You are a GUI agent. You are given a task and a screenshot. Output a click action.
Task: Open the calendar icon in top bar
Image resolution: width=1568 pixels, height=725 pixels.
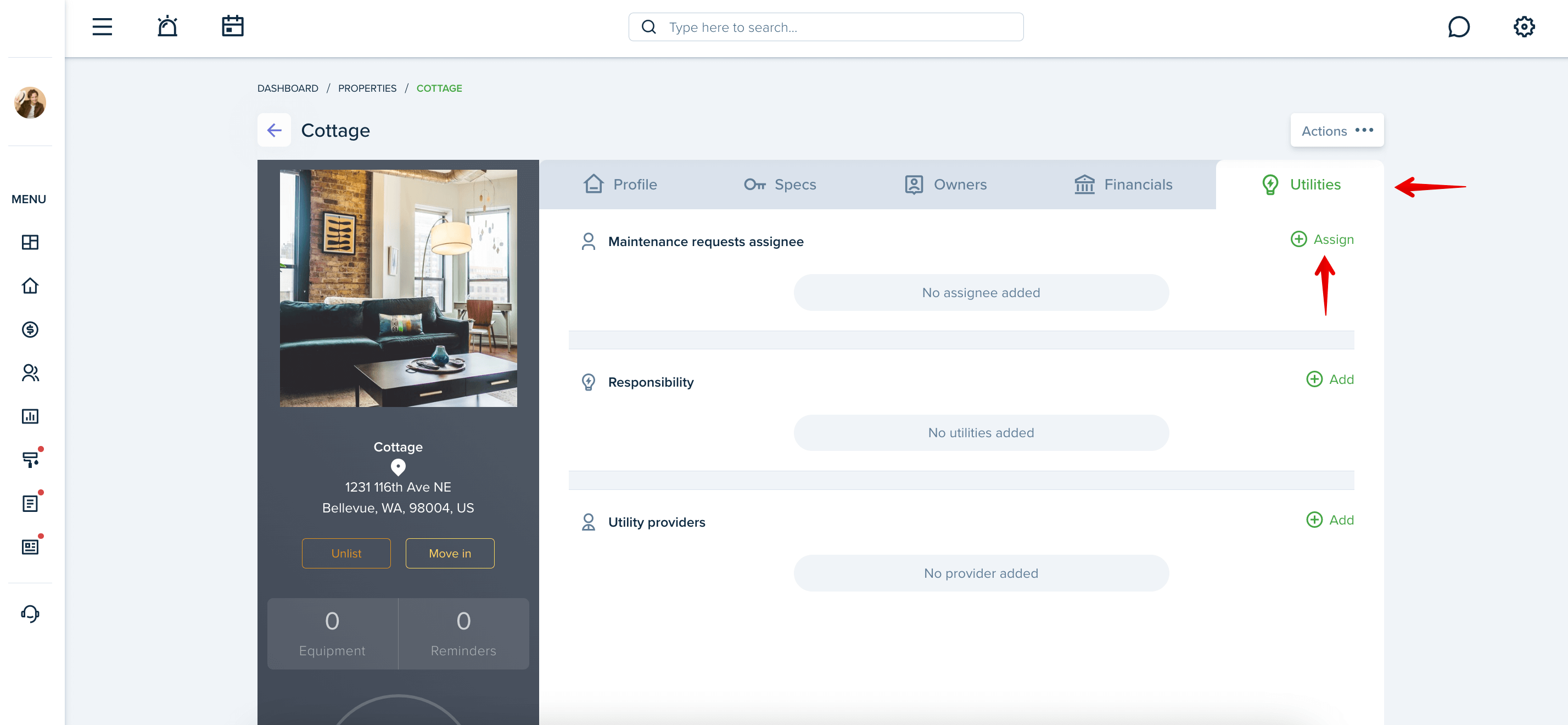tap(233, 27)
